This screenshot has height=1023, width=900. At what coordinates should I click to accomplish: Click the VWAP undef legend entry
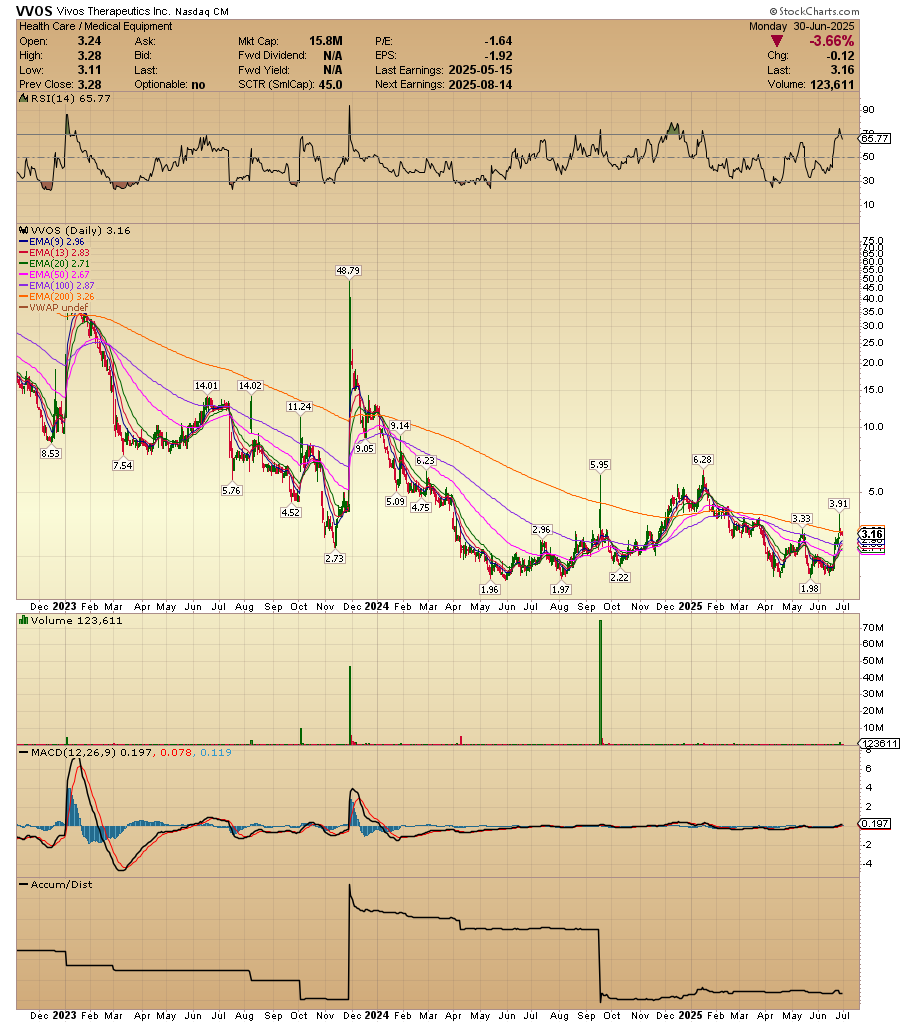coord(54,307)
